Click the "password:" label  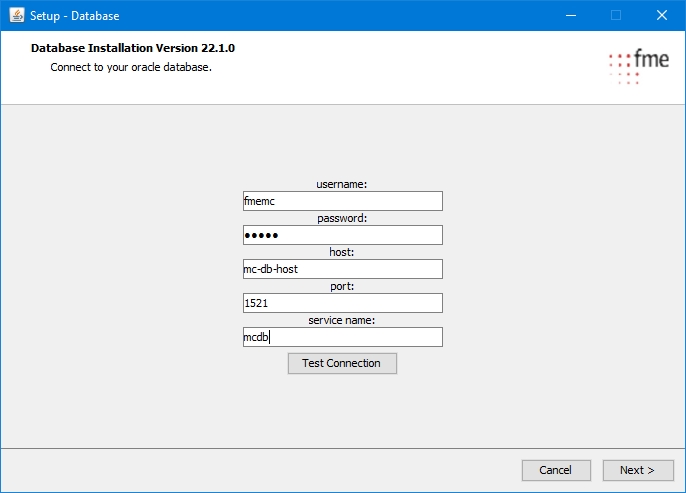(x=342, y=218)
